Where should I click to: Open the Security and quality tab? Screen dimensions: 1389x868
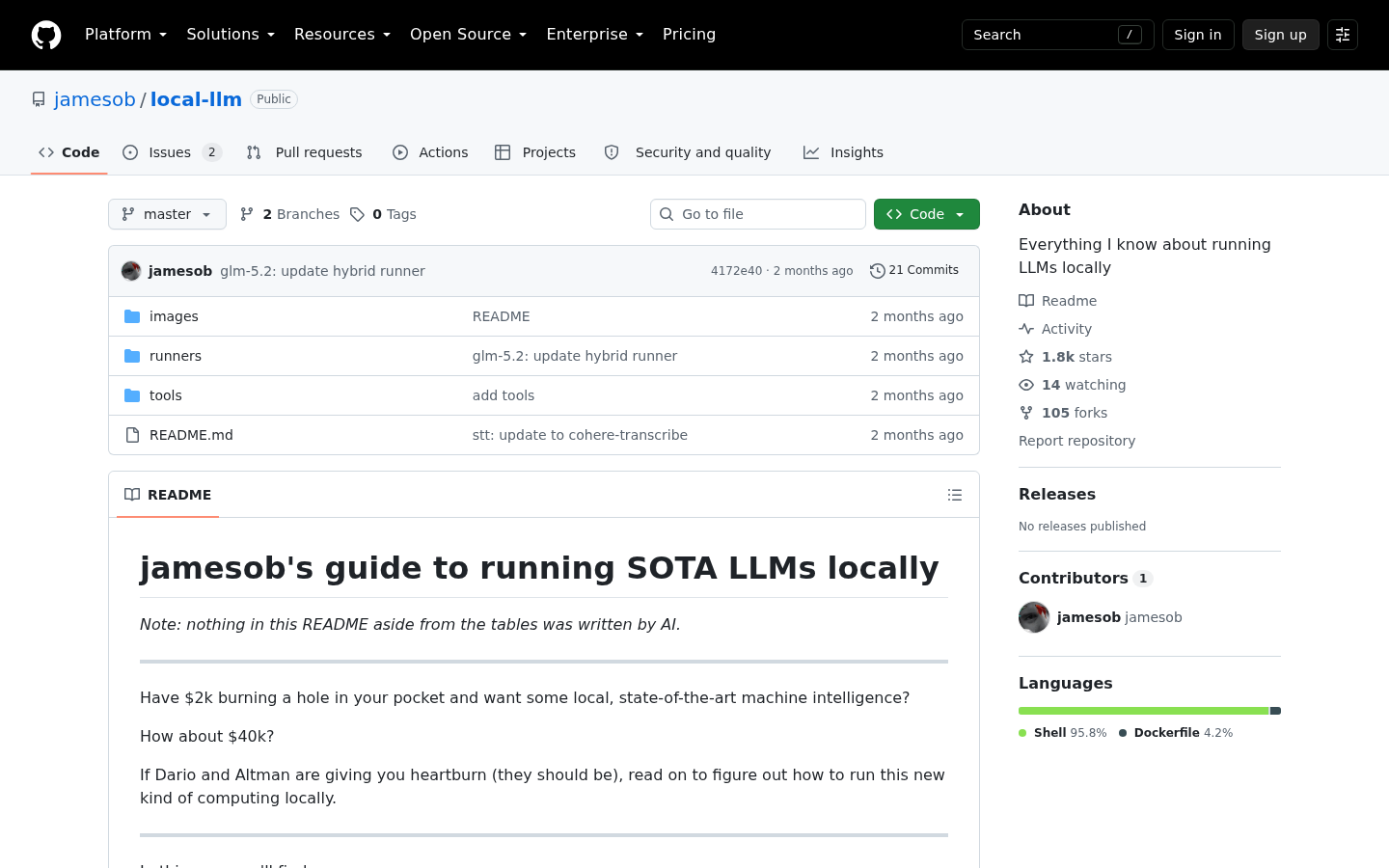[688, 152]
